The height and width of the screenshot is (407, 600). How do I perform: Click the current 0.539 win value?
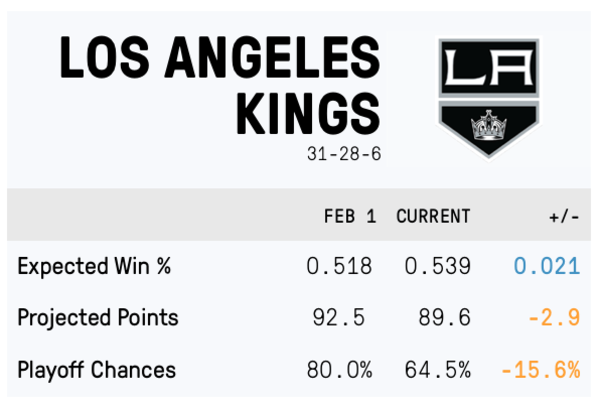(437, 266)
